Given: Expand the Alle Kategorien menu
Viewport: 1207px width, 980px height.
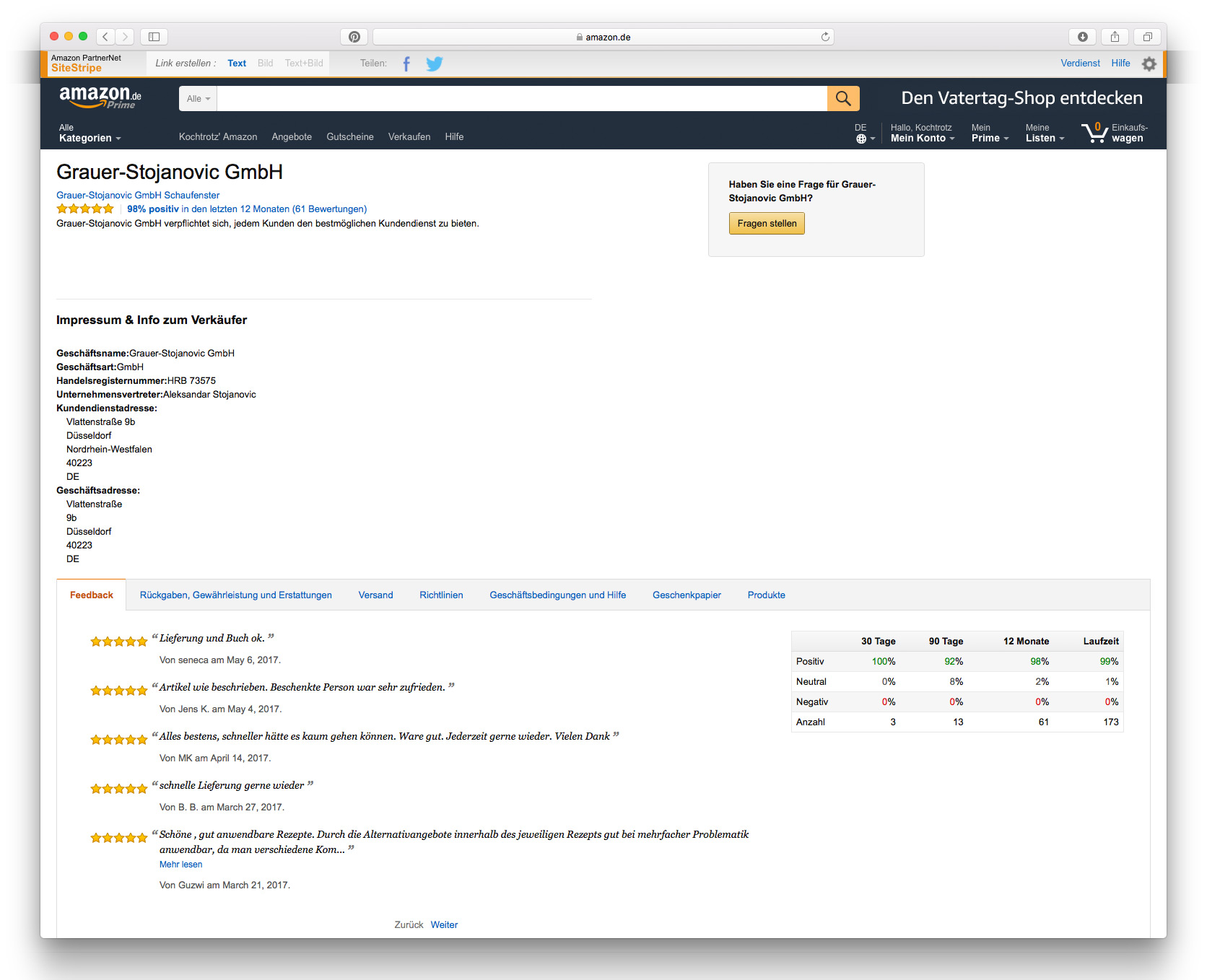Looking at the screenshot, I should 90,133.
